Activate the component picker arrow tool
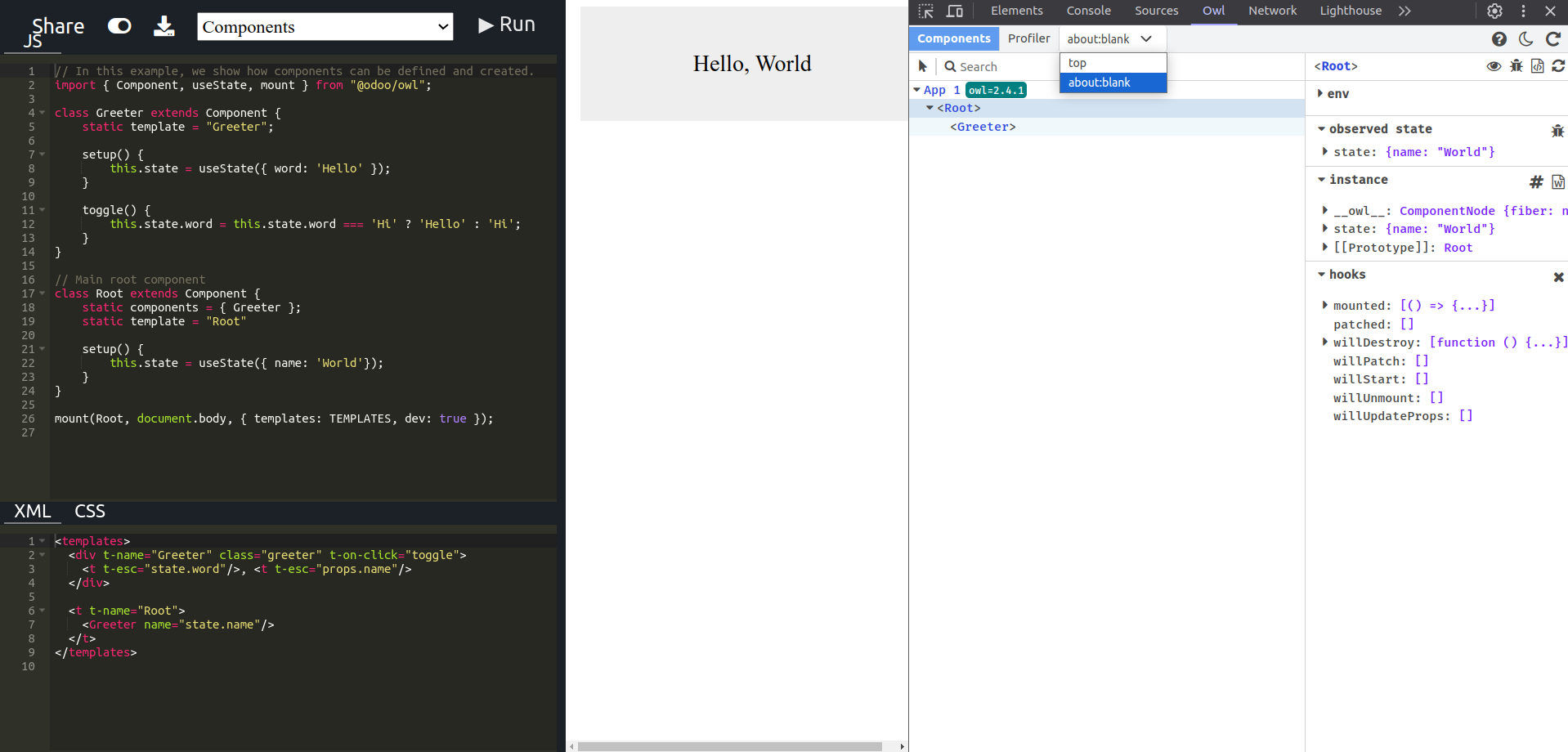Viewport: 1568px width, 752px height. point(923,67)
